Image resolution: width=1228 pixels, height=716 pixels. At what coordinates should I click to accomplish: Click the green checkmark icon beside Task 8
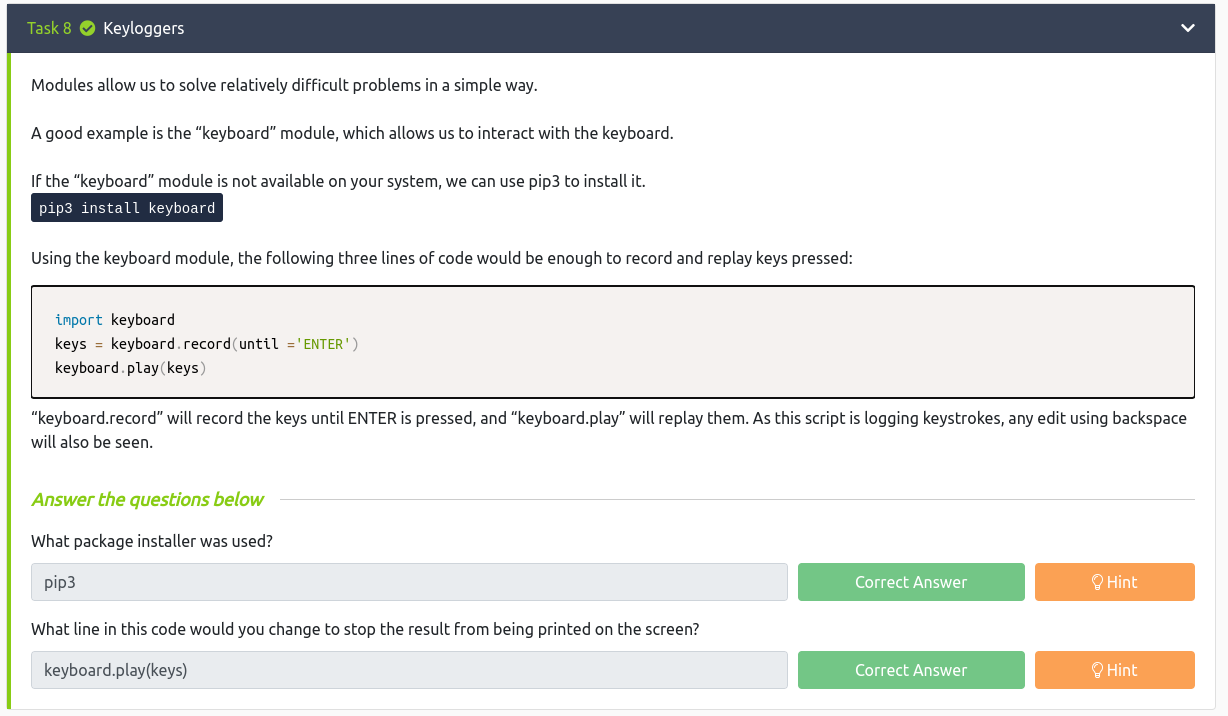87,28
